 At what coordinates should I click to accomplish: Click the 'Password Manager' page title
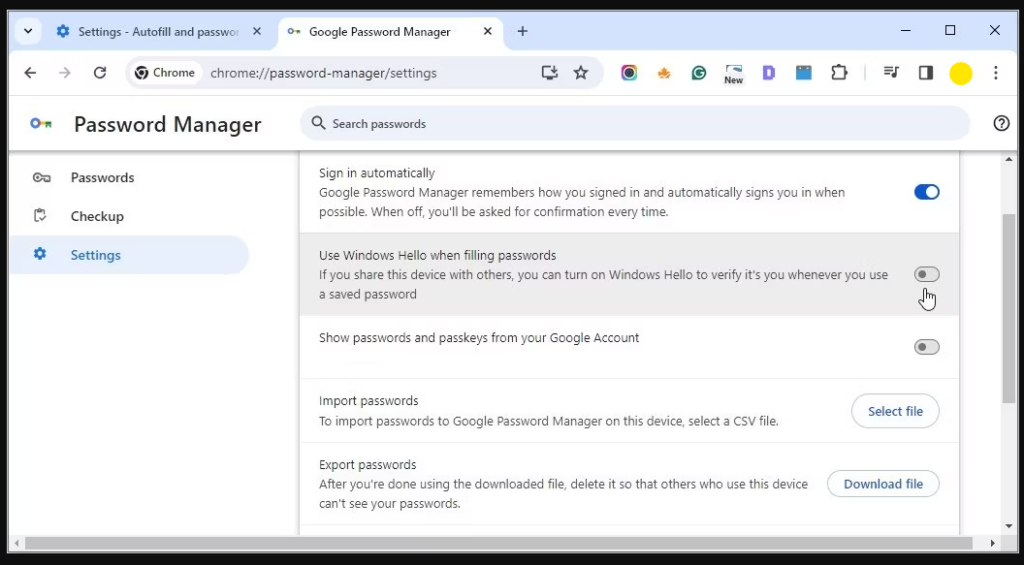pyautogui.click(x=168, y=124)
